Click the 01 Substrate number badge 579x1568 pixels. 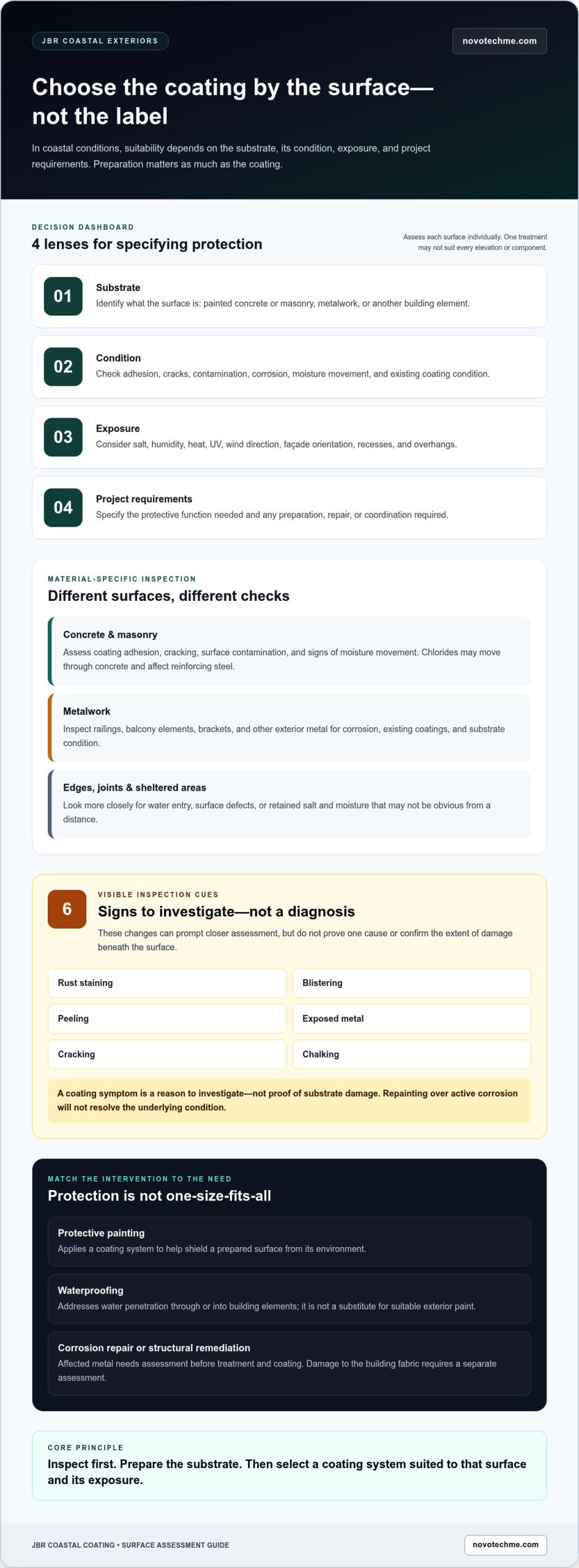pos(63,296)
